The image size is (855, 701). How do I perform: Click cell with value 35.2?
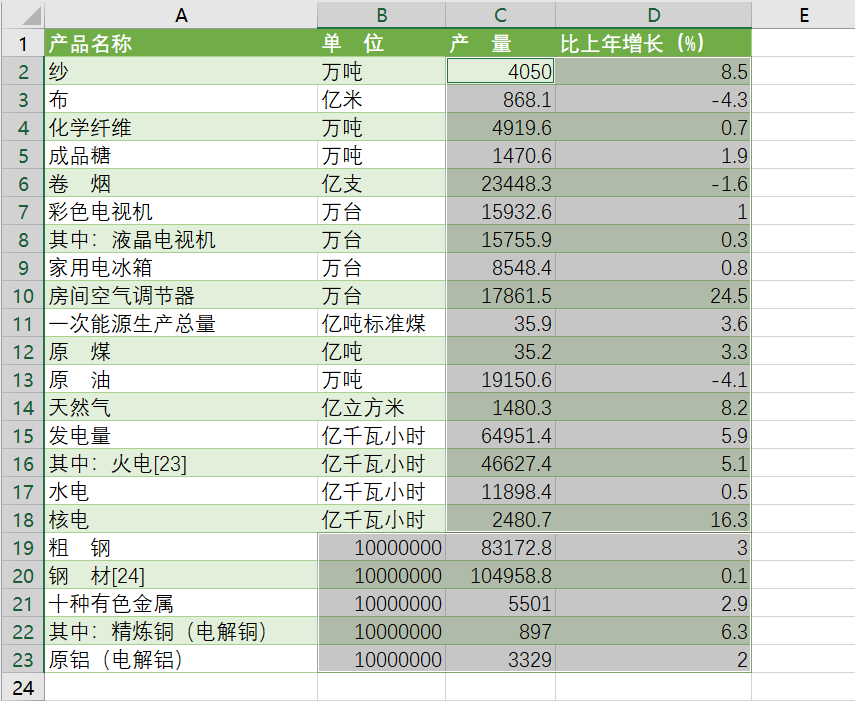pos(500,352)
